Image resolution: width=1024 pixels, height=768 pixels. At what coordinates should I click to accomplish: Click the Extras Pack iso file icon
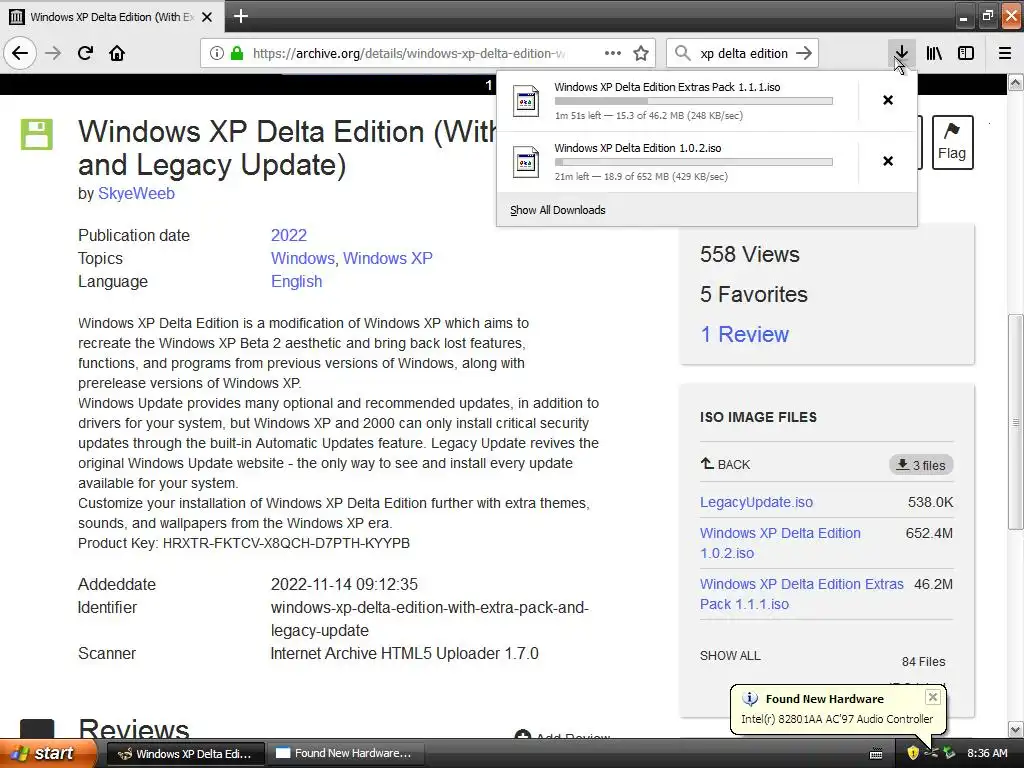coord(526,101)
